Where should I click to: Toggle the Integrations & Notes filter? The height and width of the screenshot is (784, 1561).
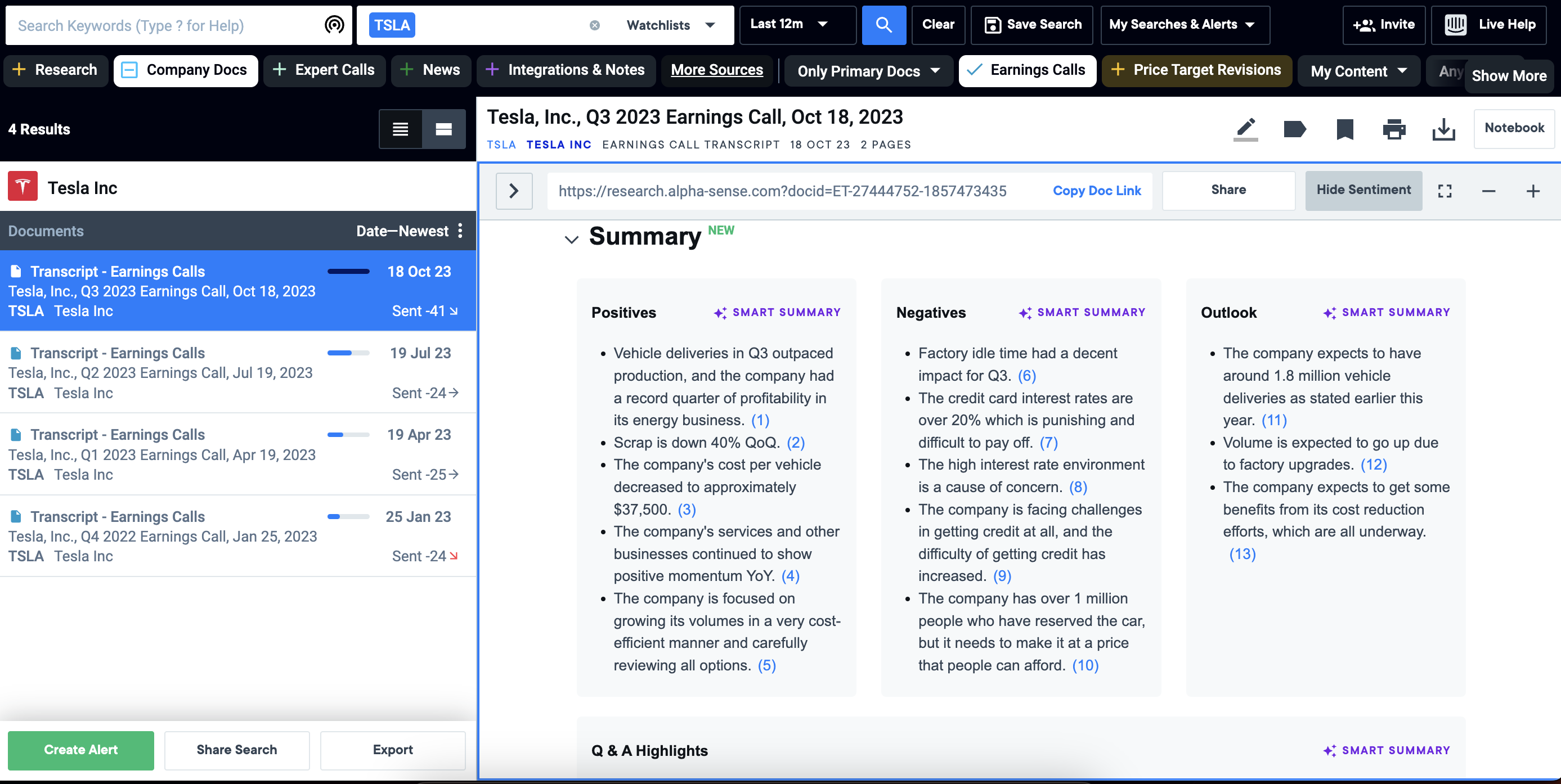click(566, 70)
